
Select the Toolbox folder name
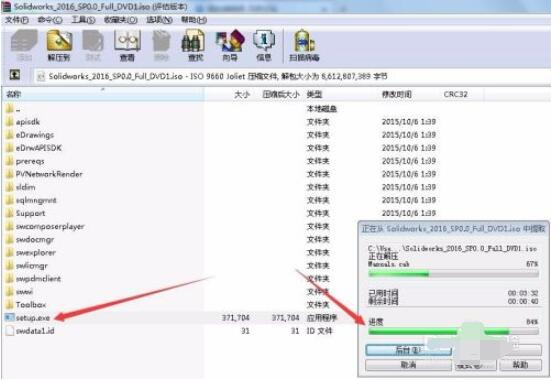pos(31,305)
